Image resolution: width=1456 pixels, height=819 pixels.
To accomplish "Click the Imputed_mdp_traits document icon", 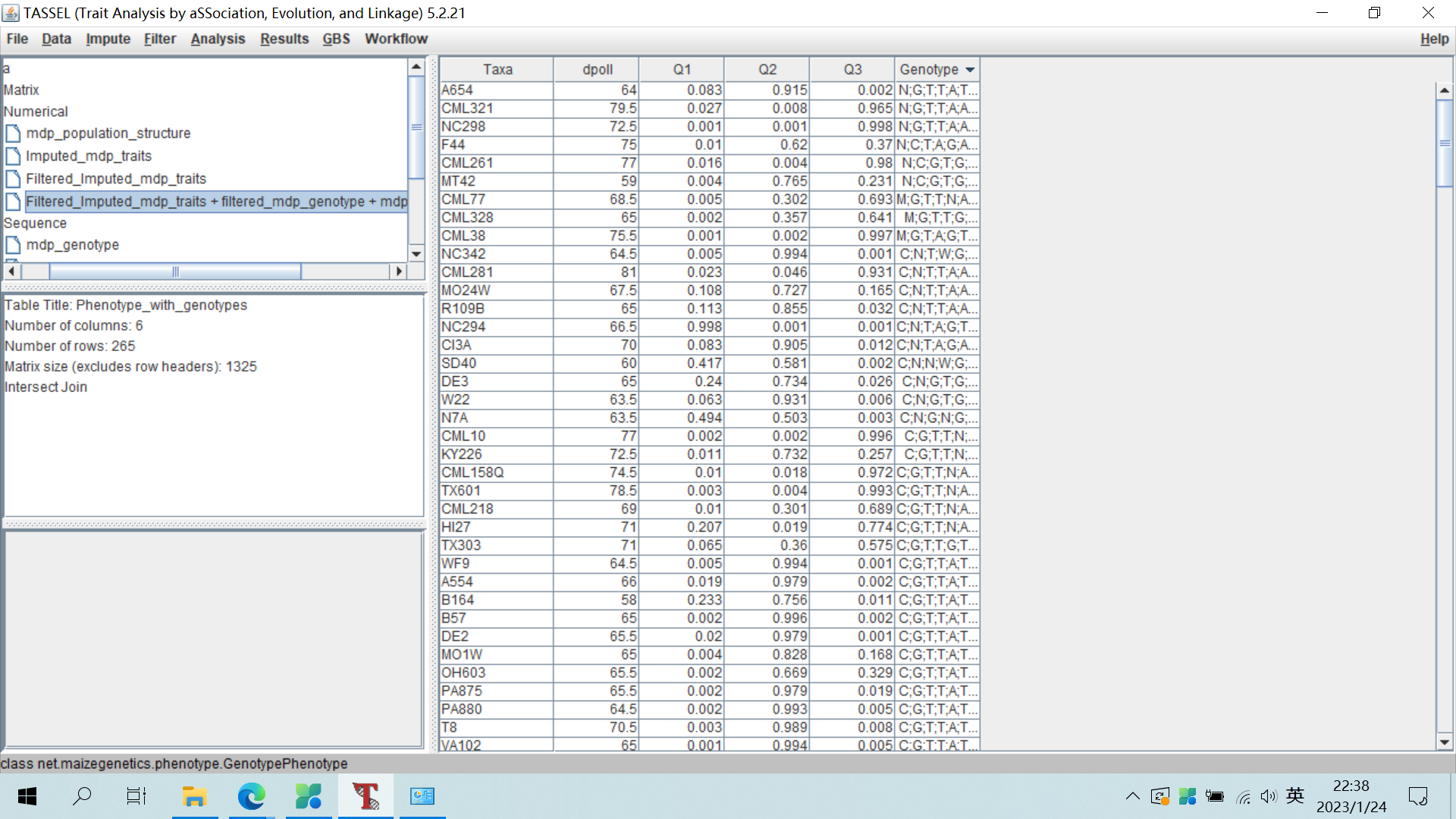I will point(13,157).
